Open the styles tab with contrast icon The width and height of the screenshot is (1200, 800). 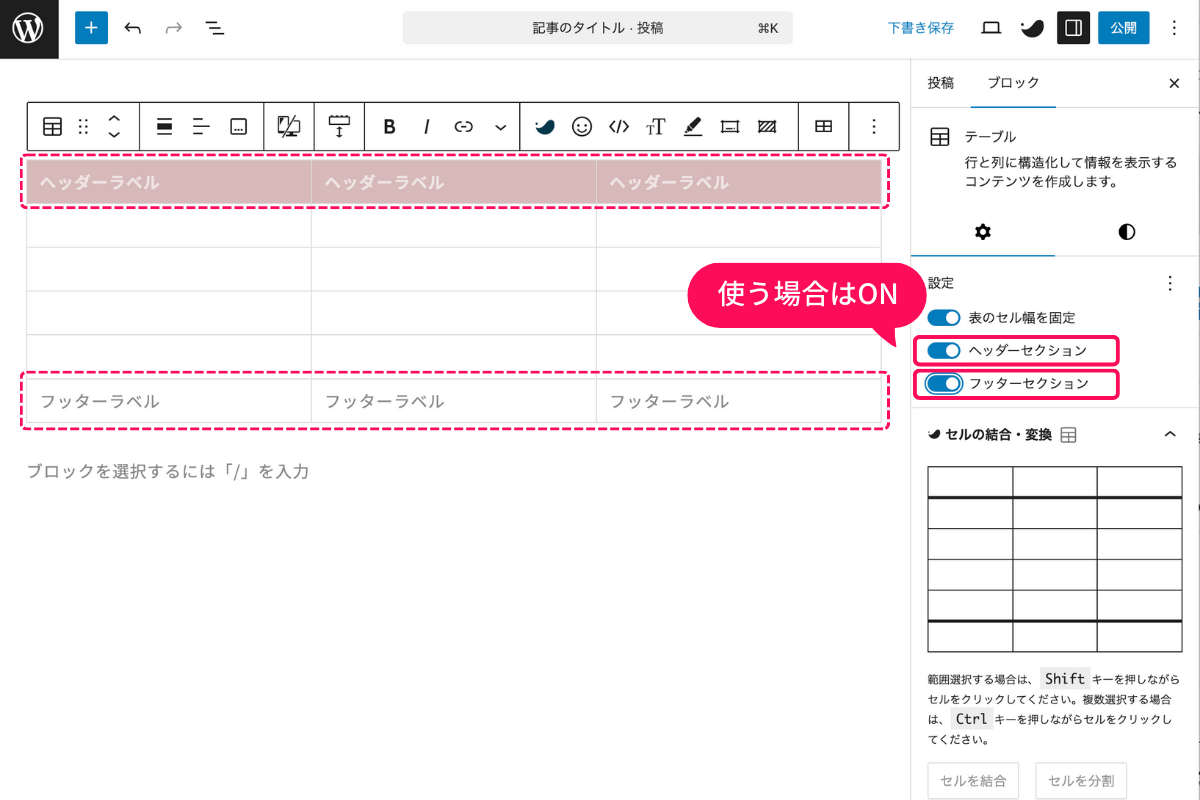point(1126,232)
